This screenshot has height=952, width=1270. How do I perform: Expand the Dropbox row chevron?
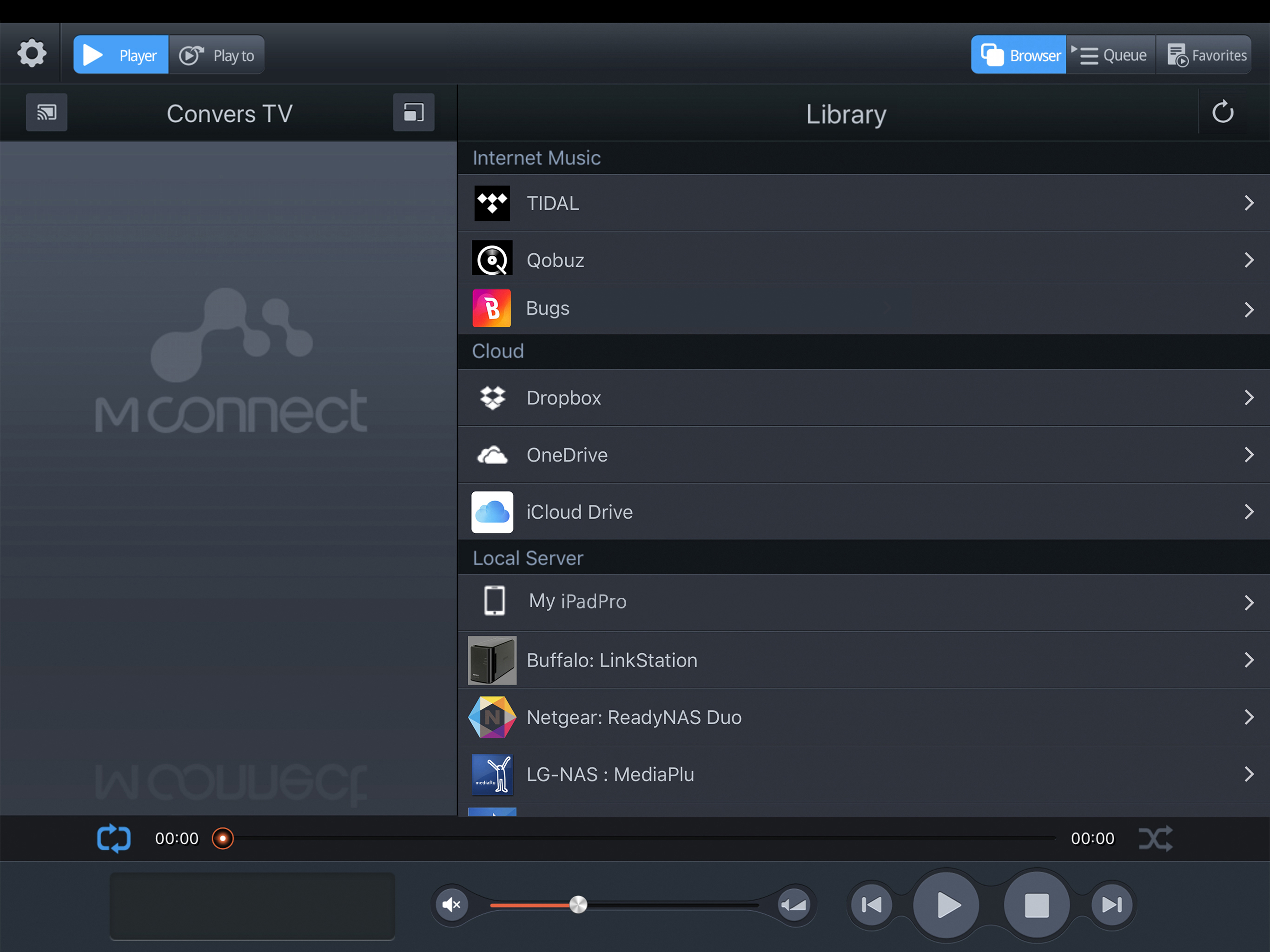1249,398
